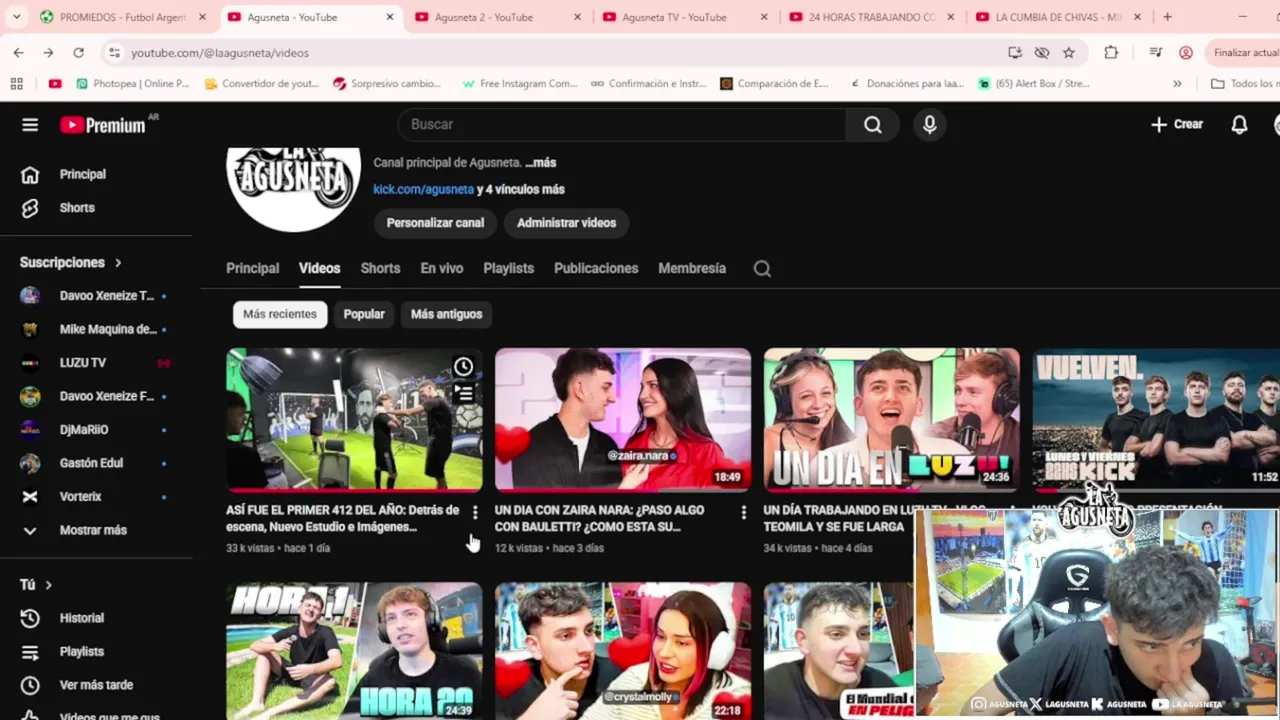Expand channel description with ...más
The width and height of the screenshot is (1280, 720).
[x=540, y=162]
